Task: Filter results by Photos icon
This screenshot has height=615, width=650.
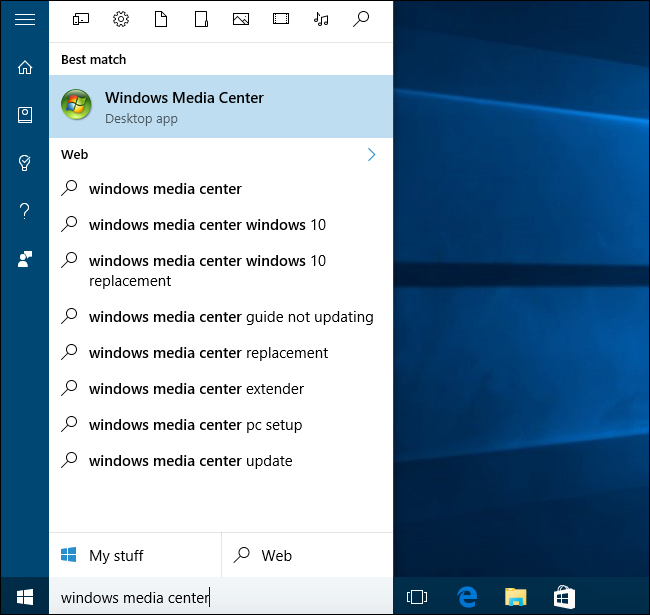Action: tap(241, 19)
